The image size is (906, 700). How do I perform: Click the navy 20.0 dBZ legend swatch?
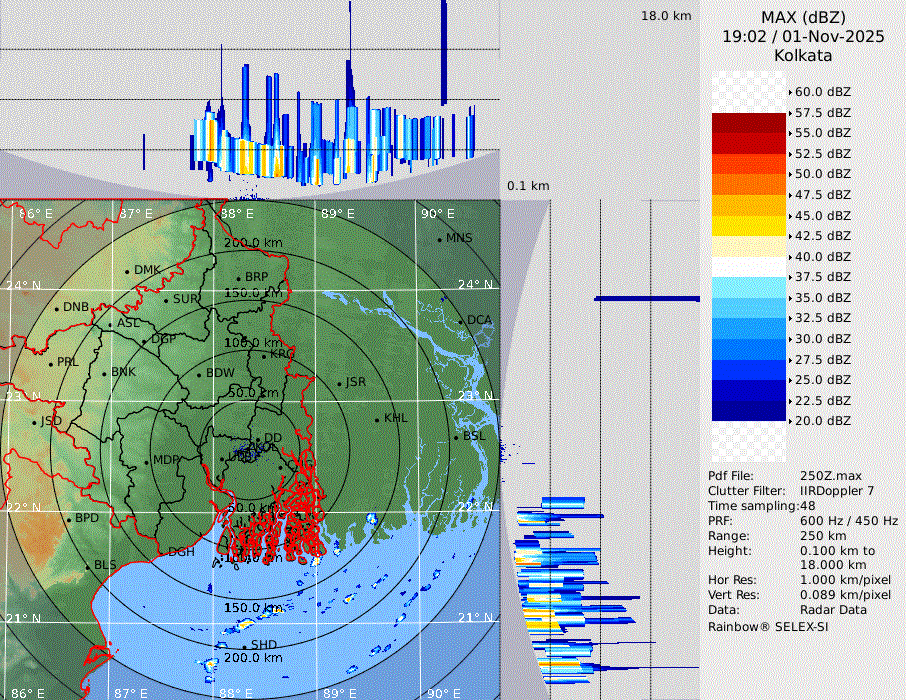(748, 411)
